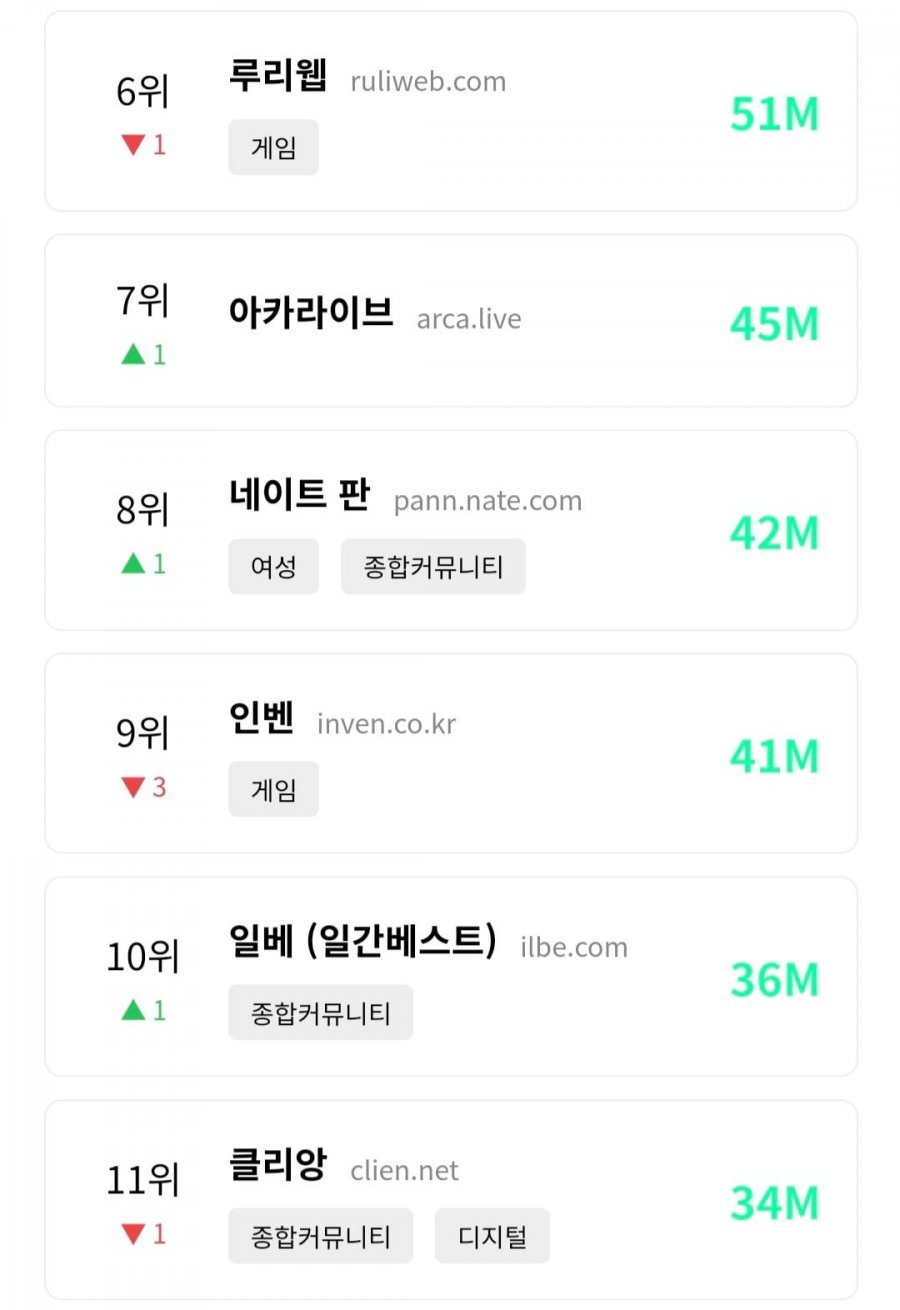Open the inven.co.kr link
This screenshot has width=900, height=1310.
386,724
